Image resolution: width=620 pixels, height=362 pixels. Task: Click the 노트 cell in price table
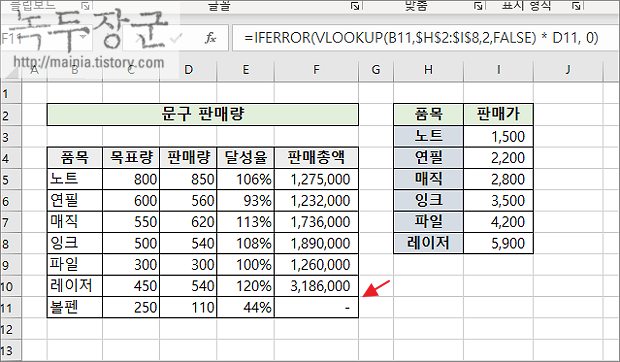click(428, 137)
